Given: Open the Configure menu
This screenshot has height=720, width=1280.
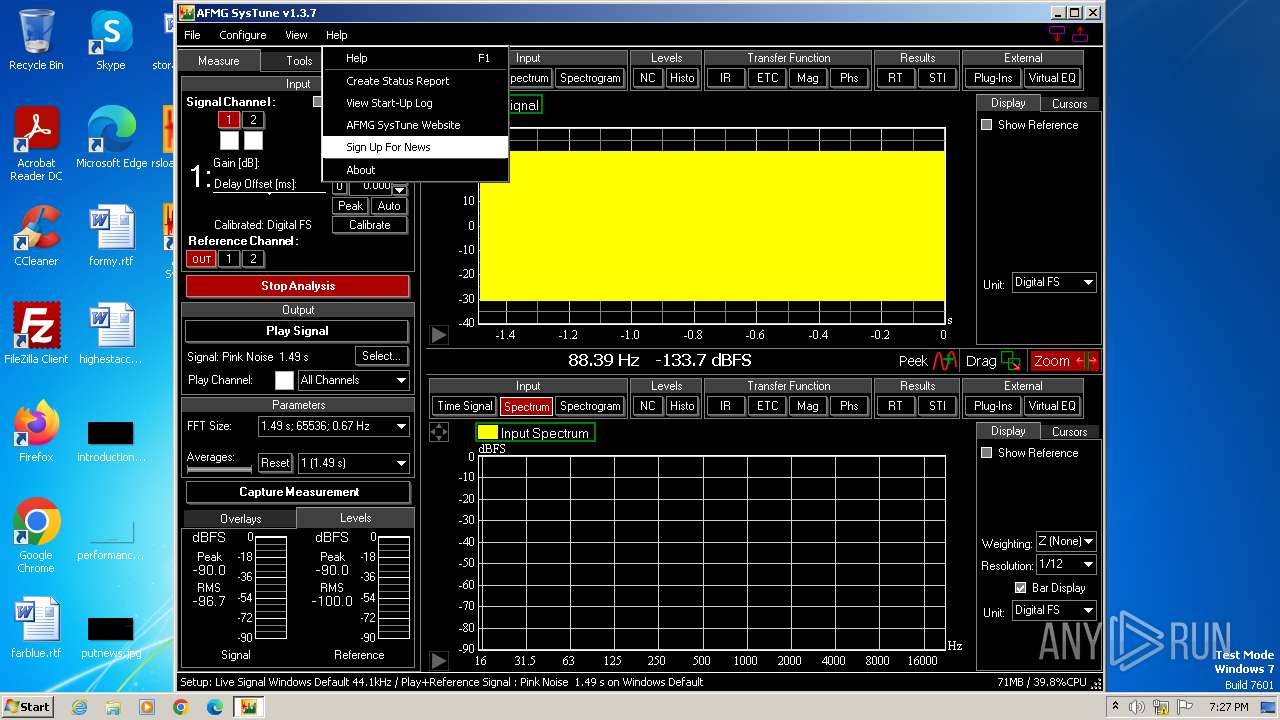Looking at the screenshot, I should click(x=243, y=35).
